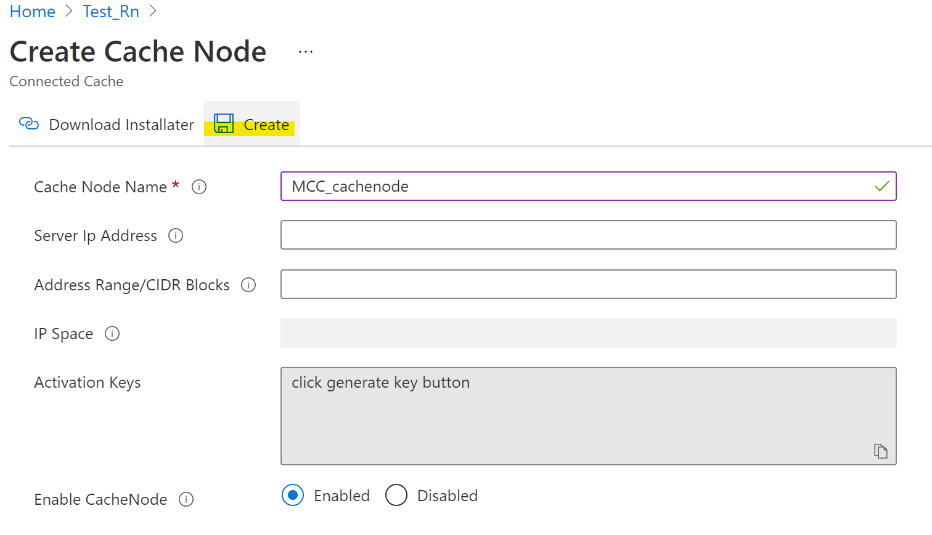Click the greyed-out IP Space field

[x=588, y=333]
